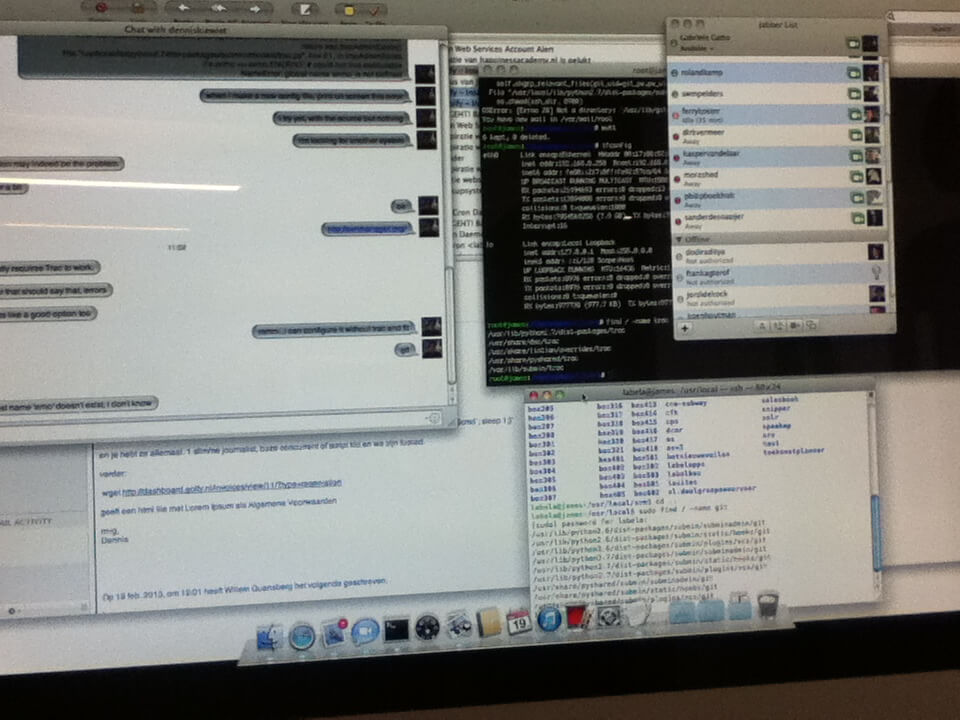Viewport: 960px width, 720px height.
Task: Open the dashboard invoices link in email
Action: [231, 482]
